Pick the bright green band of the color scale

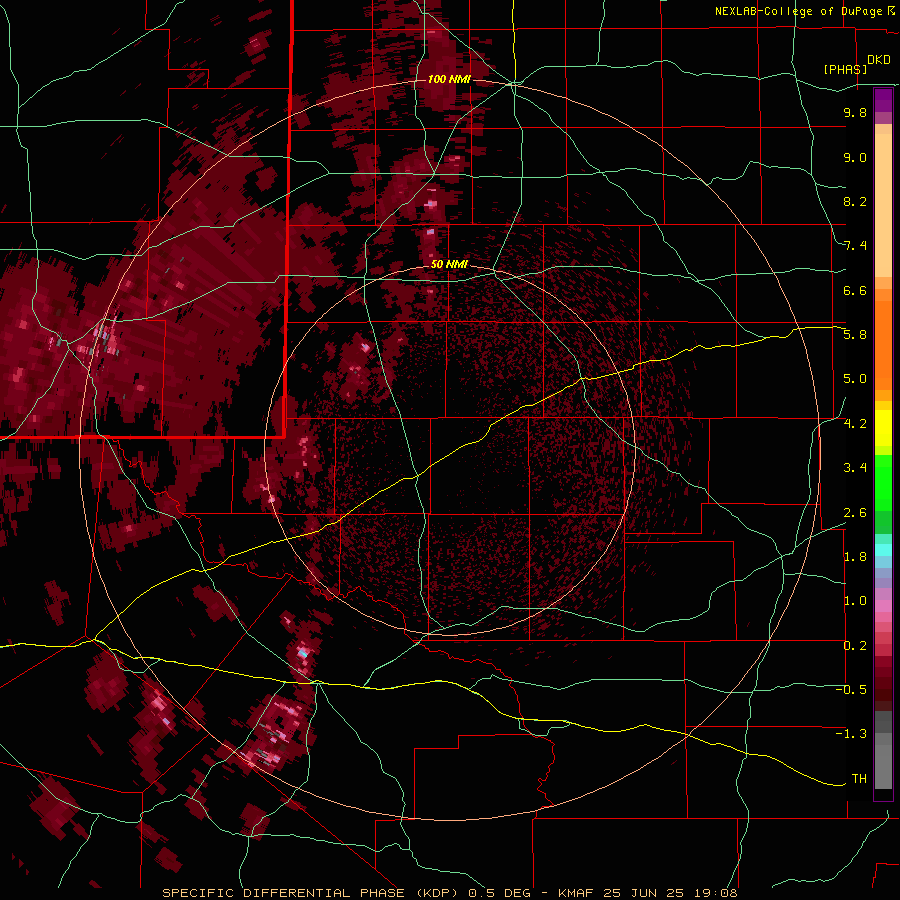pyautogui.click(x=883, y=482)
